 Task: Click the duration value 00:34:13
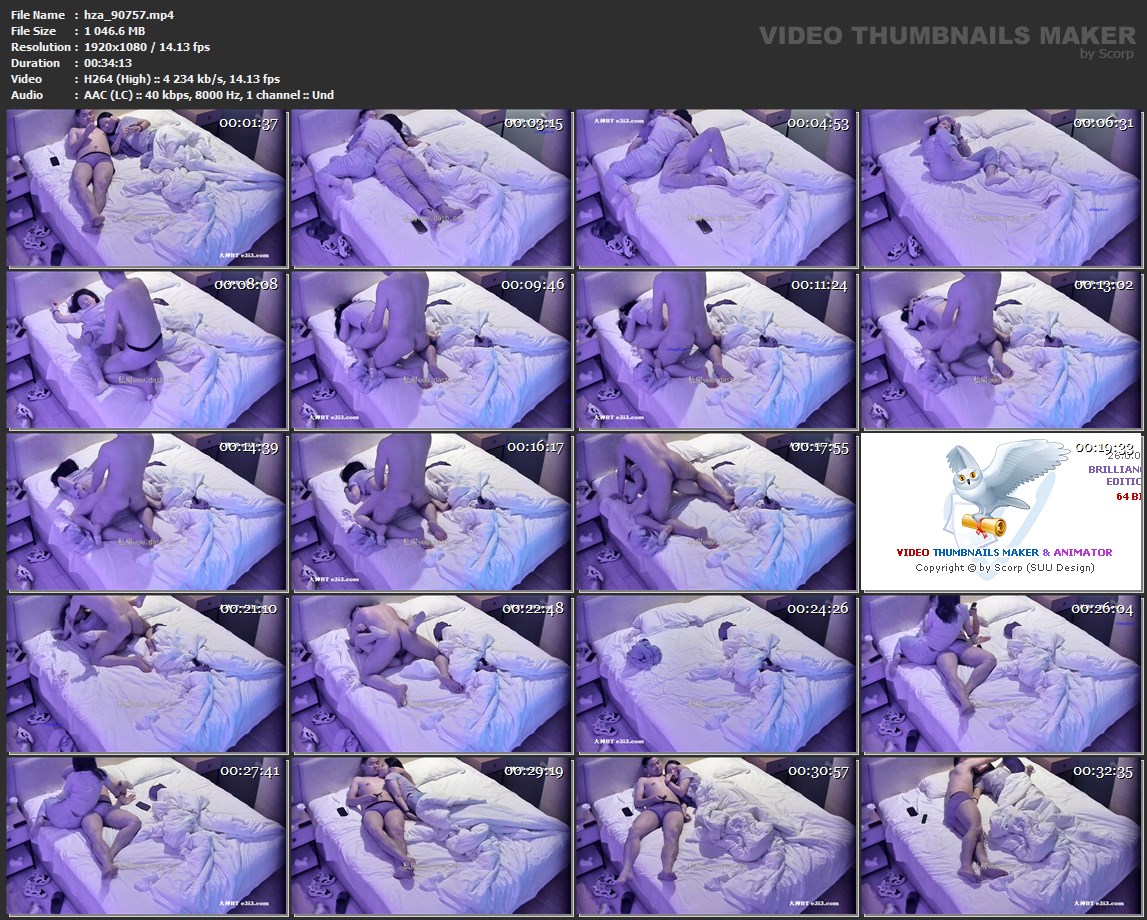coord(108,63)
